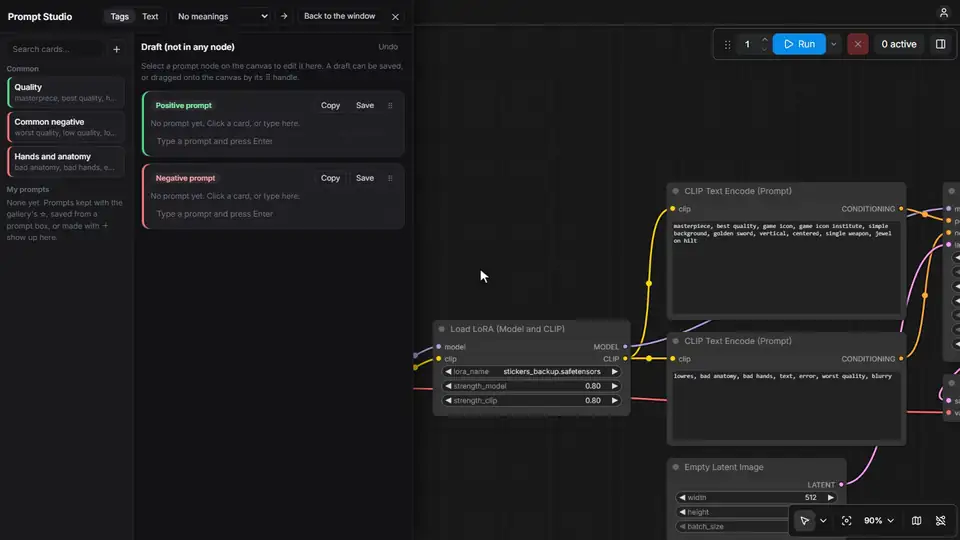
Task: Decrease Empty Latent height with left arrow
Action: pyautogui.click(x=682, y=512)
